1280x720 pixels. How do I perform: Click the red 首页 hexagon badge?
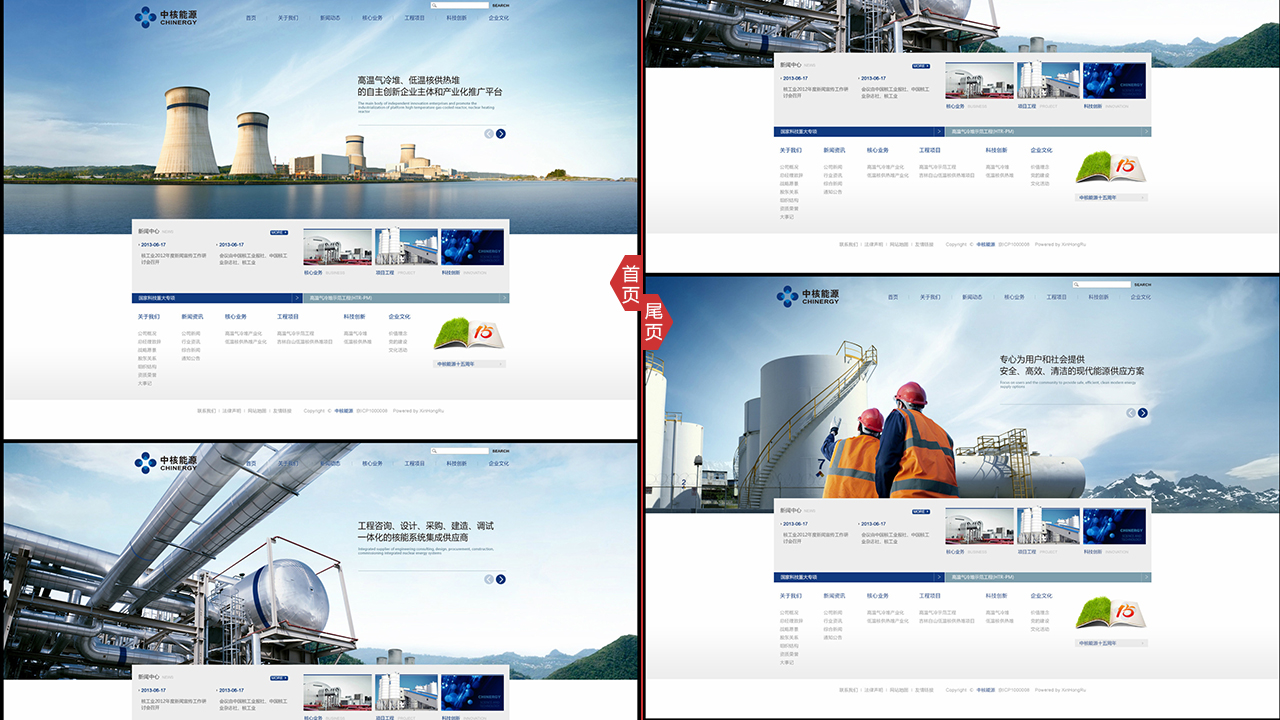630,283
